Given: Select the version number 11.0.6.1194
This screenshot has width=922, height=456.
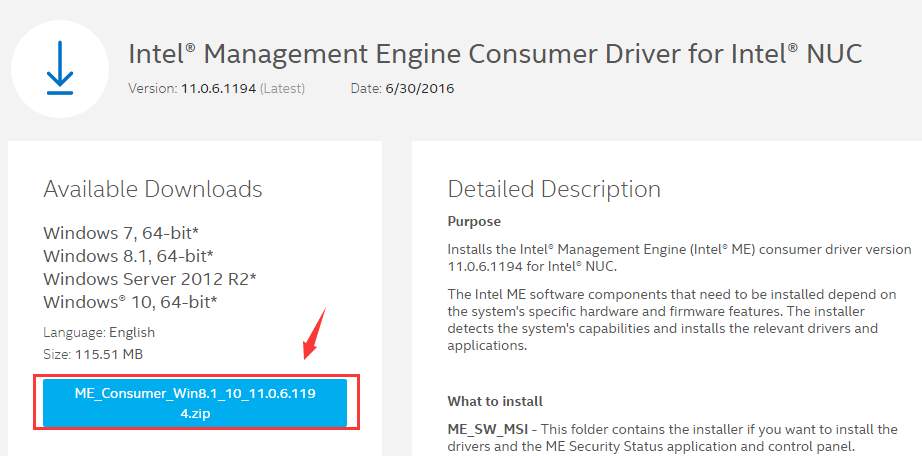Looking at the screenshot, I should click(219, 89).
